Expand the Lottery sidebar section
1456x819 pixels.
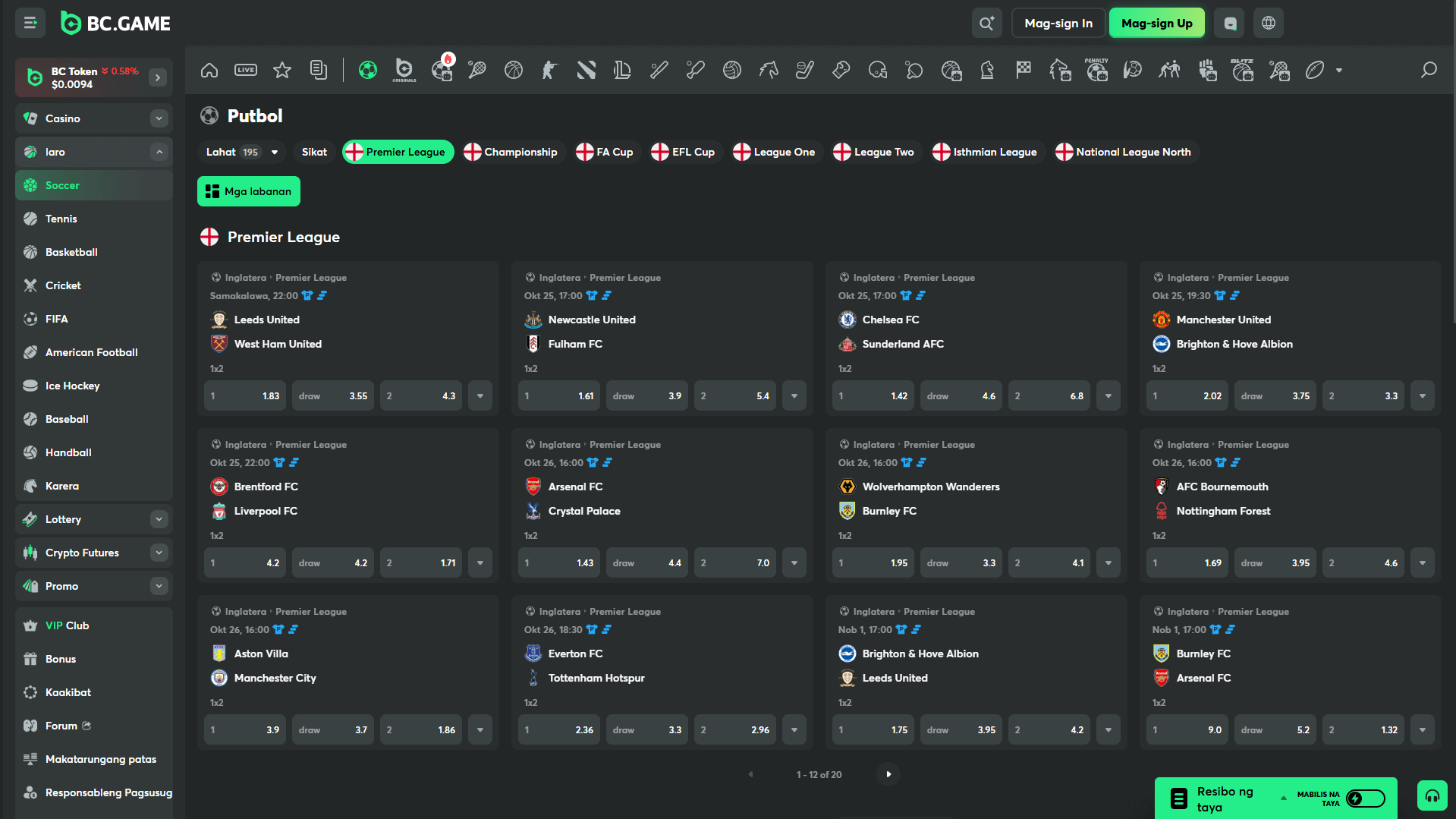click(159, 519)
